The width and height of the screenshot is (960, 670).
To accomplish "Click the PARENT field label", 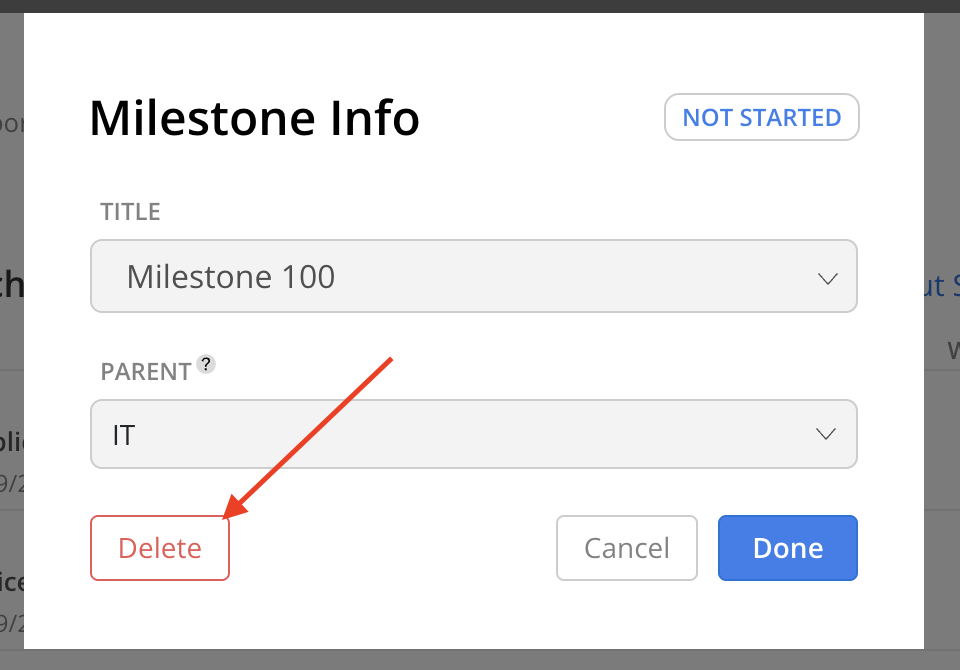I will pyautogui.click(x=146, y=372).
